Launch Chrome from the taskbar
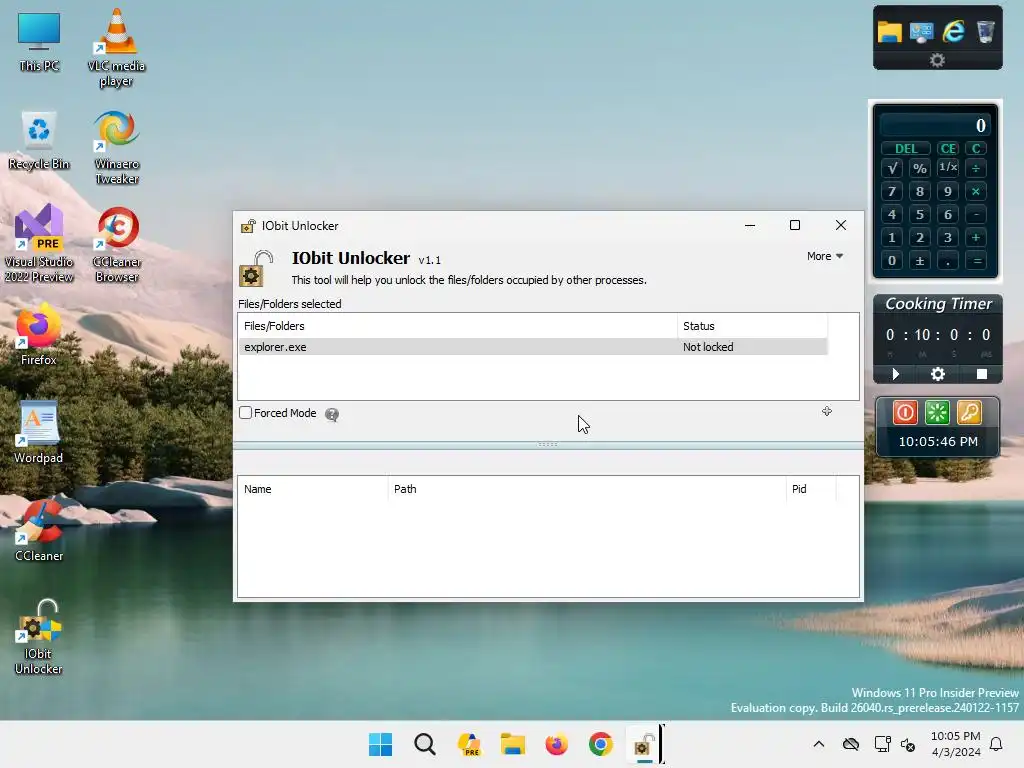 [x=600, y=744]
